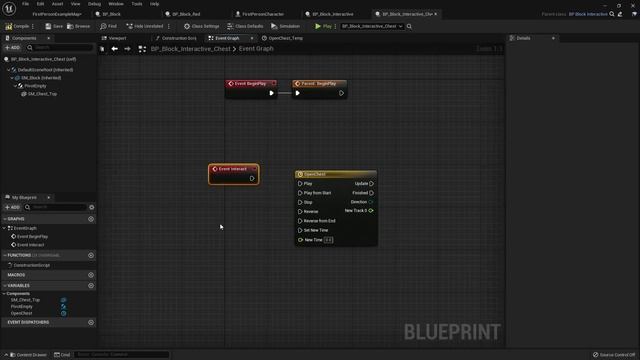Select SM_Block inherited component
640x360 pixels.
click(x=41, y=78)
